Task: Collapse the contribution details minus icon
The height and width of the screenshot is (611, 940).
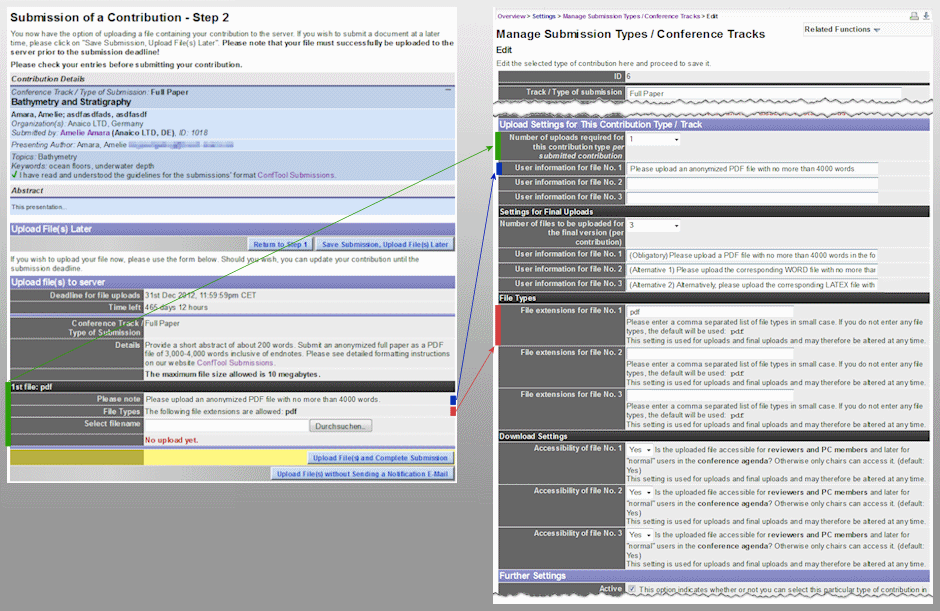Action: (448, 90)
